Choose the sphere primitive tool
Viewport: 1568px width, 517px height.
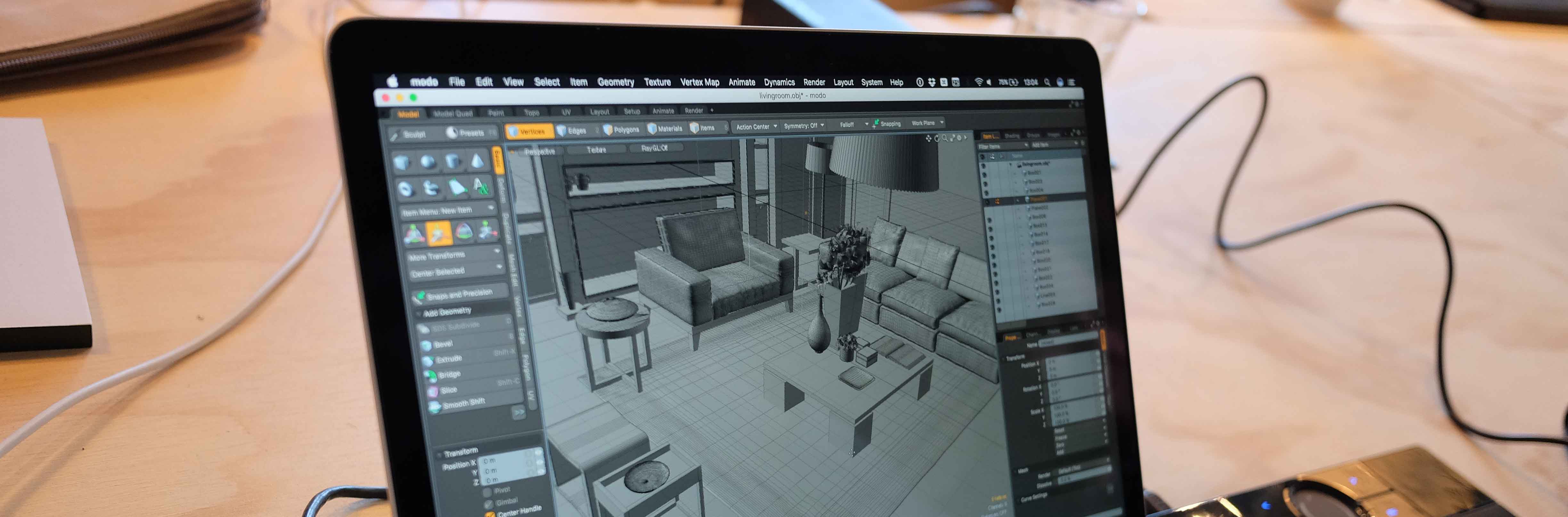pos(428,162)
